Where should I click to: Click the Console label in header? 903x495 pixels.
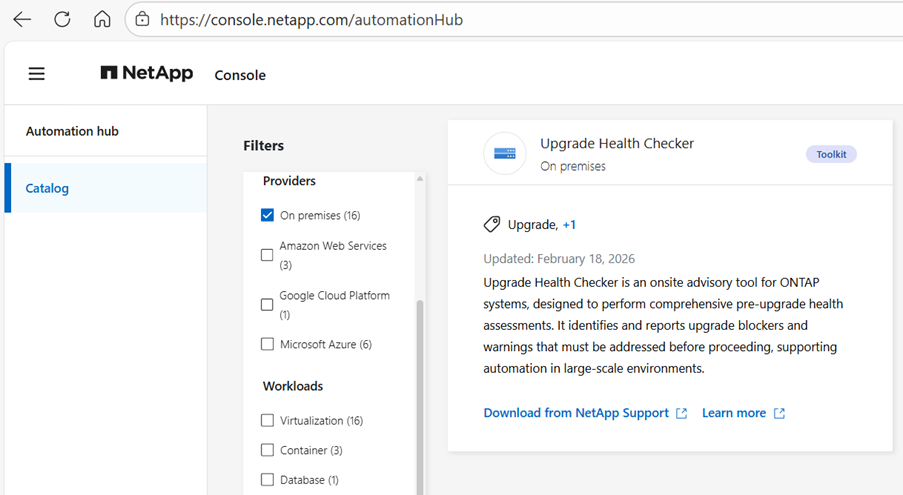(x=240, y=75)
